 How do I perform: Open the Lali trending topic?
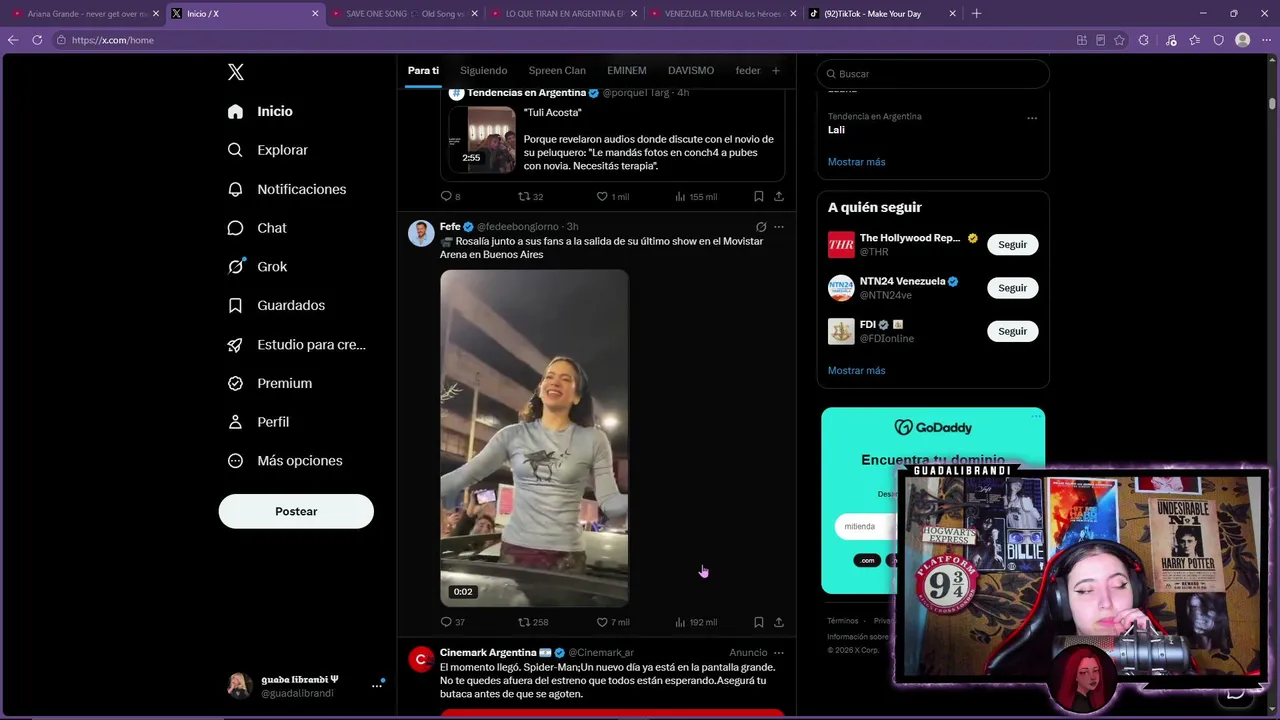(x=836, y=130)
